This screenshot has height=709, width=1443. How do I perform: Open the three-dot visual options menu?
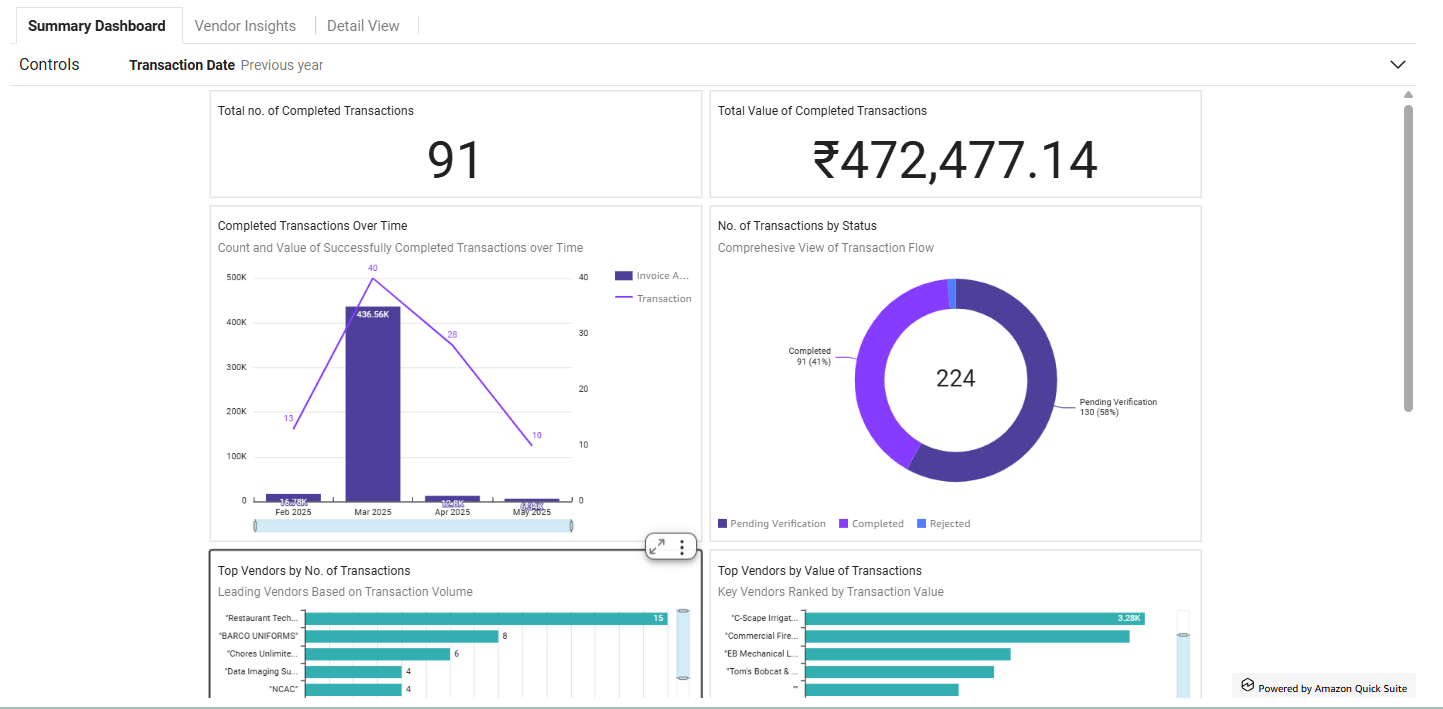(x=682, y=547)
